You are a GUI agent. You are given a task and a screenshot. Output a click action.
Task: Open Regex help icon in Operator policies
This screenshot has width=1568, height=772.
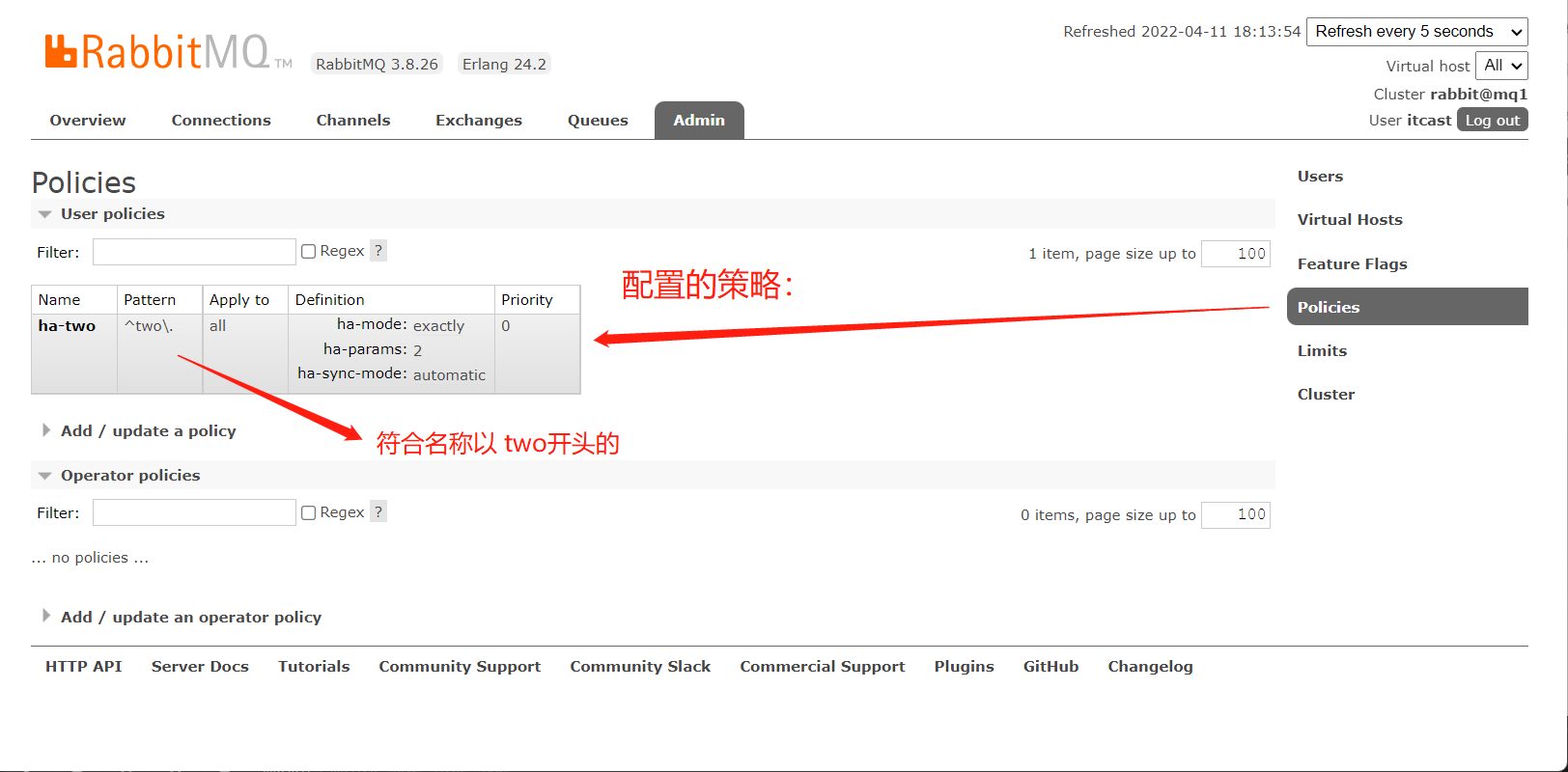[378, 512]
